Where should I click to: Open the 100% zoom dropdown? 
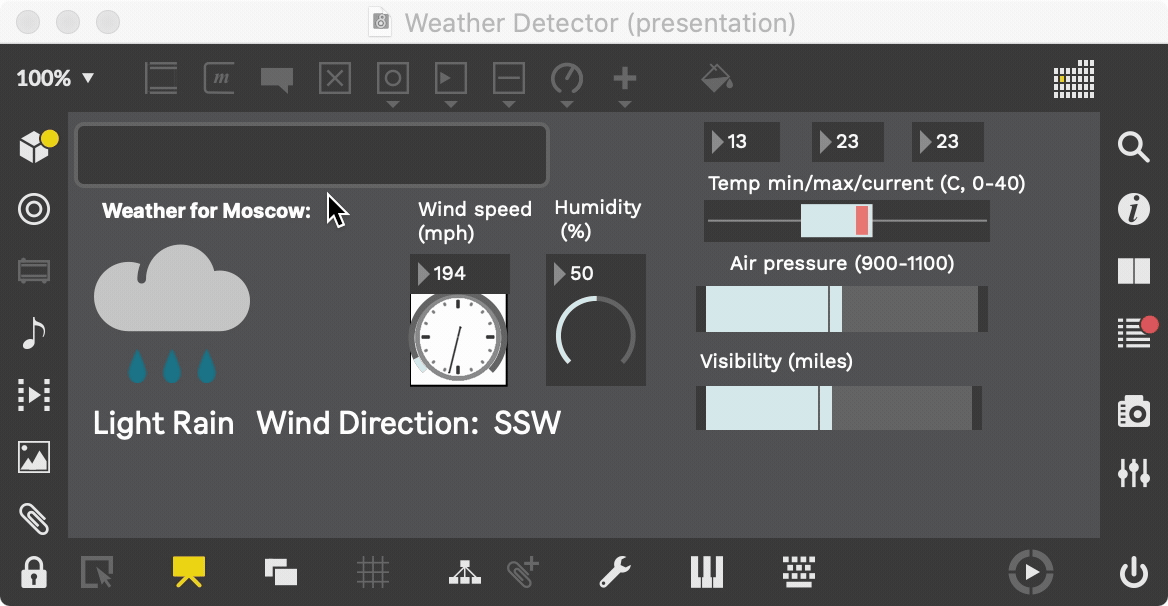click(55, 78)
